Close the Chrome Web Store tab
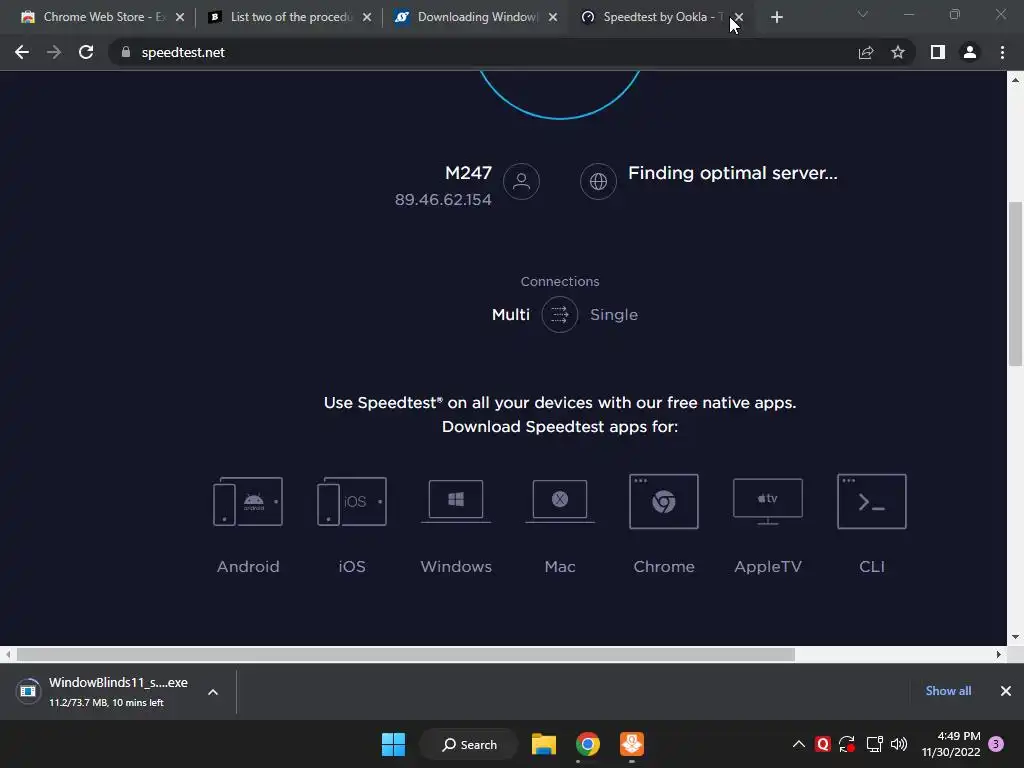1024x768 pixels. click(180, 17)
